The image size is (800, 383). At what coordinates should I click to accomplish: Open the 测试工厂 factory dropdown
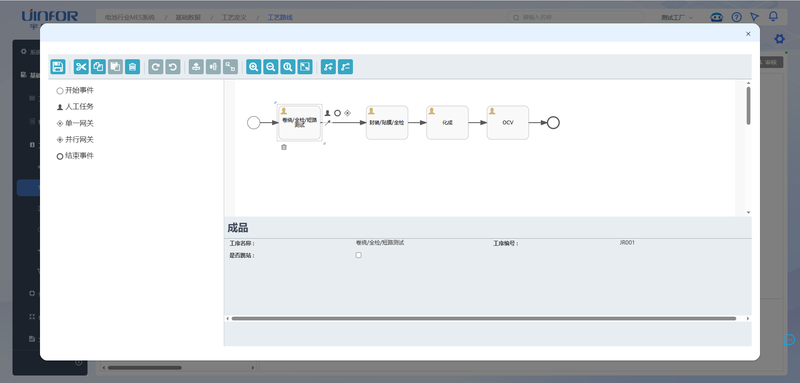point(677,17)
